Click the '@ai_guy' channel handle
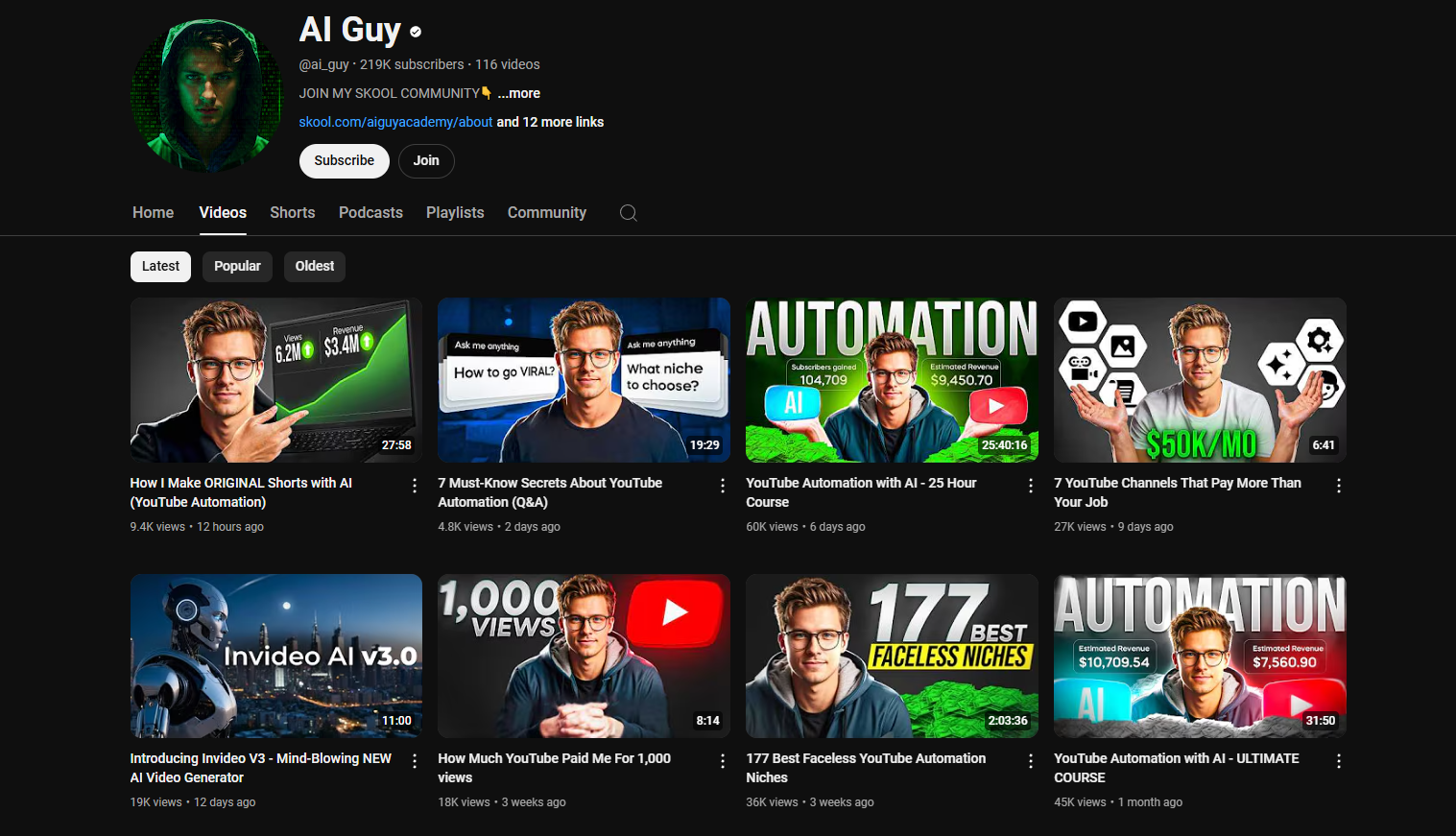 pyautogui.click(x=324, y=64)
